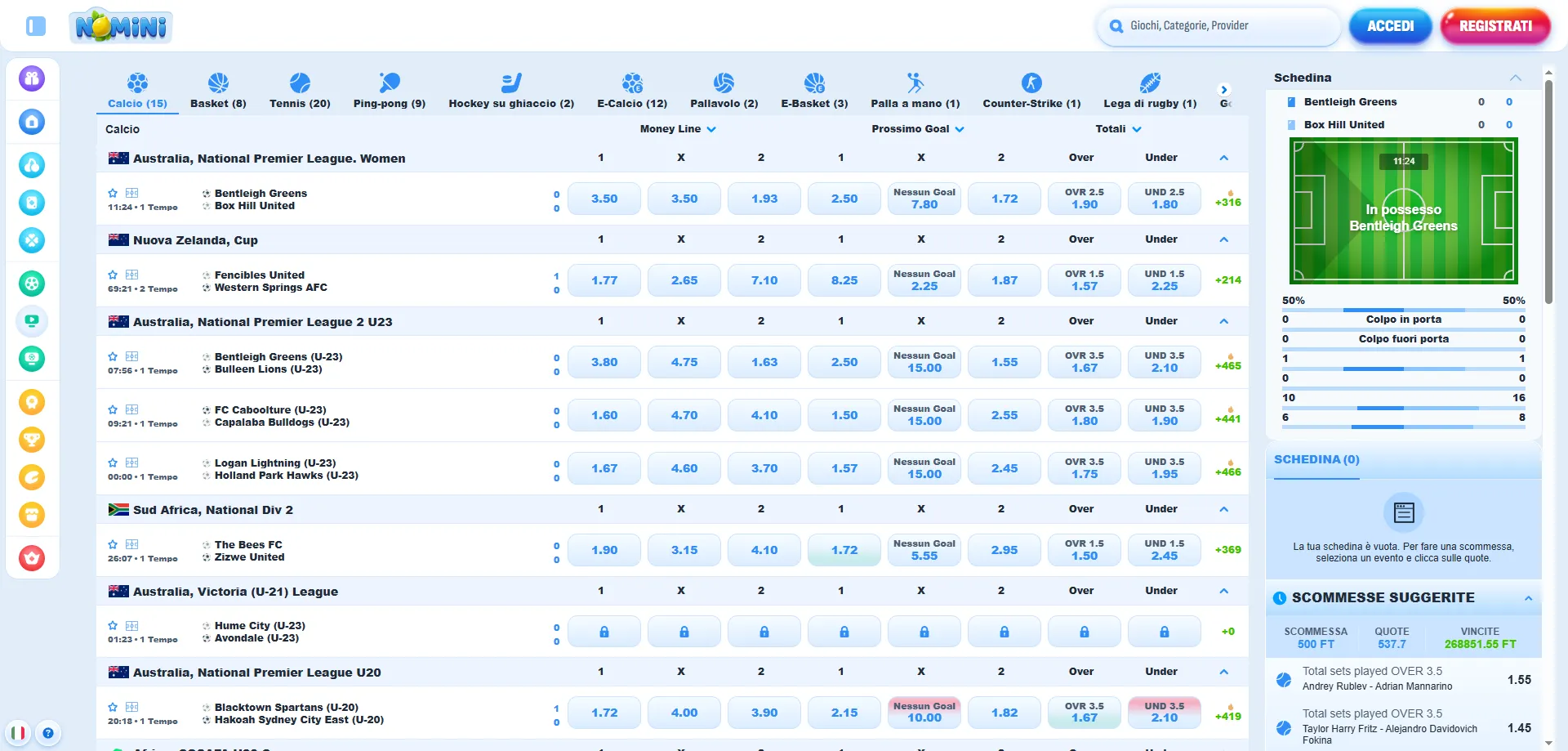Open match statistics icon for The Bees FC match
This screenshot has height=751, width=1568.
tap(131, 544)
